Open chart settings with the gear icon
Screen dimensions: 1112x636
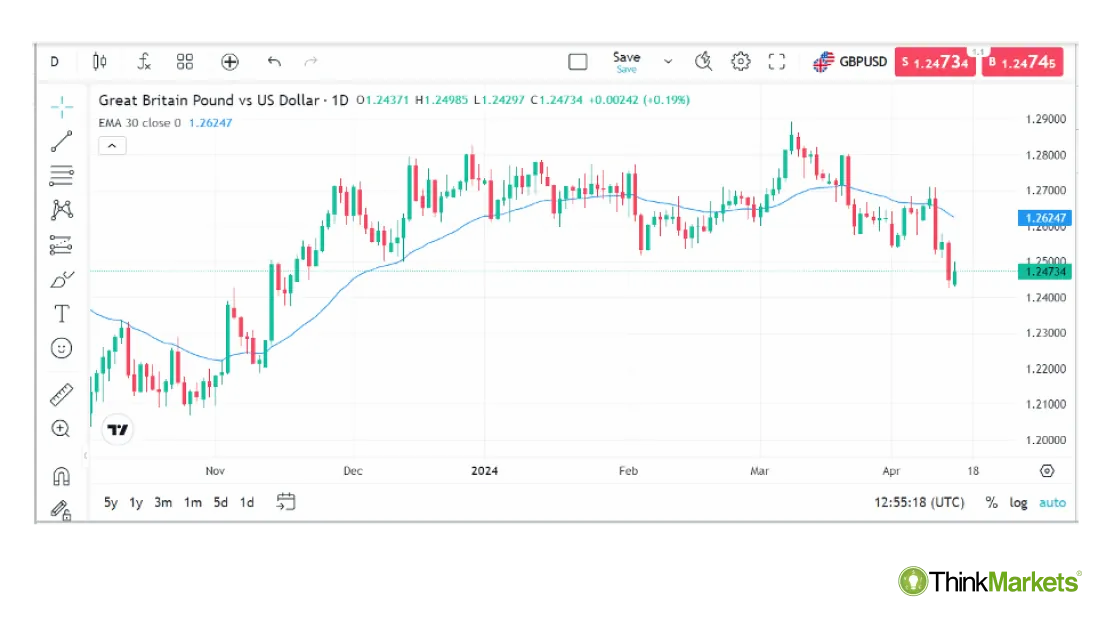pos(740,61)
